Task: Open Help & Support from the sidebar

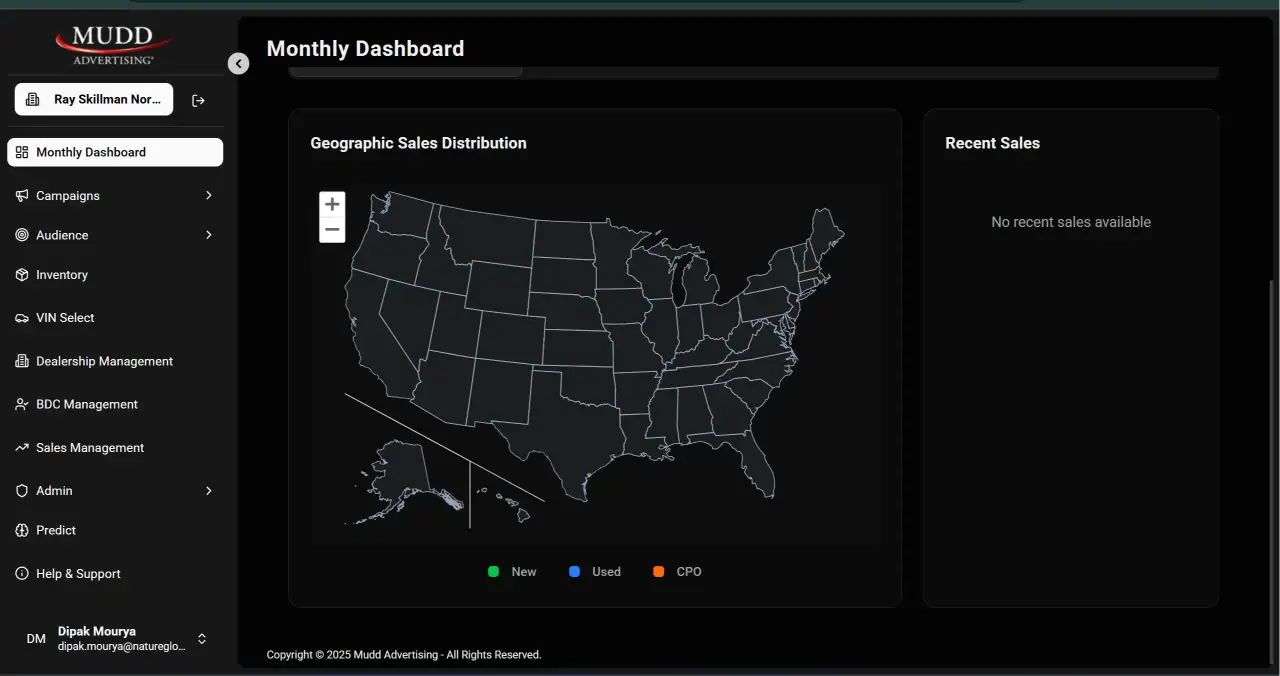Action: pyautogui.click(x=77, y=573)
